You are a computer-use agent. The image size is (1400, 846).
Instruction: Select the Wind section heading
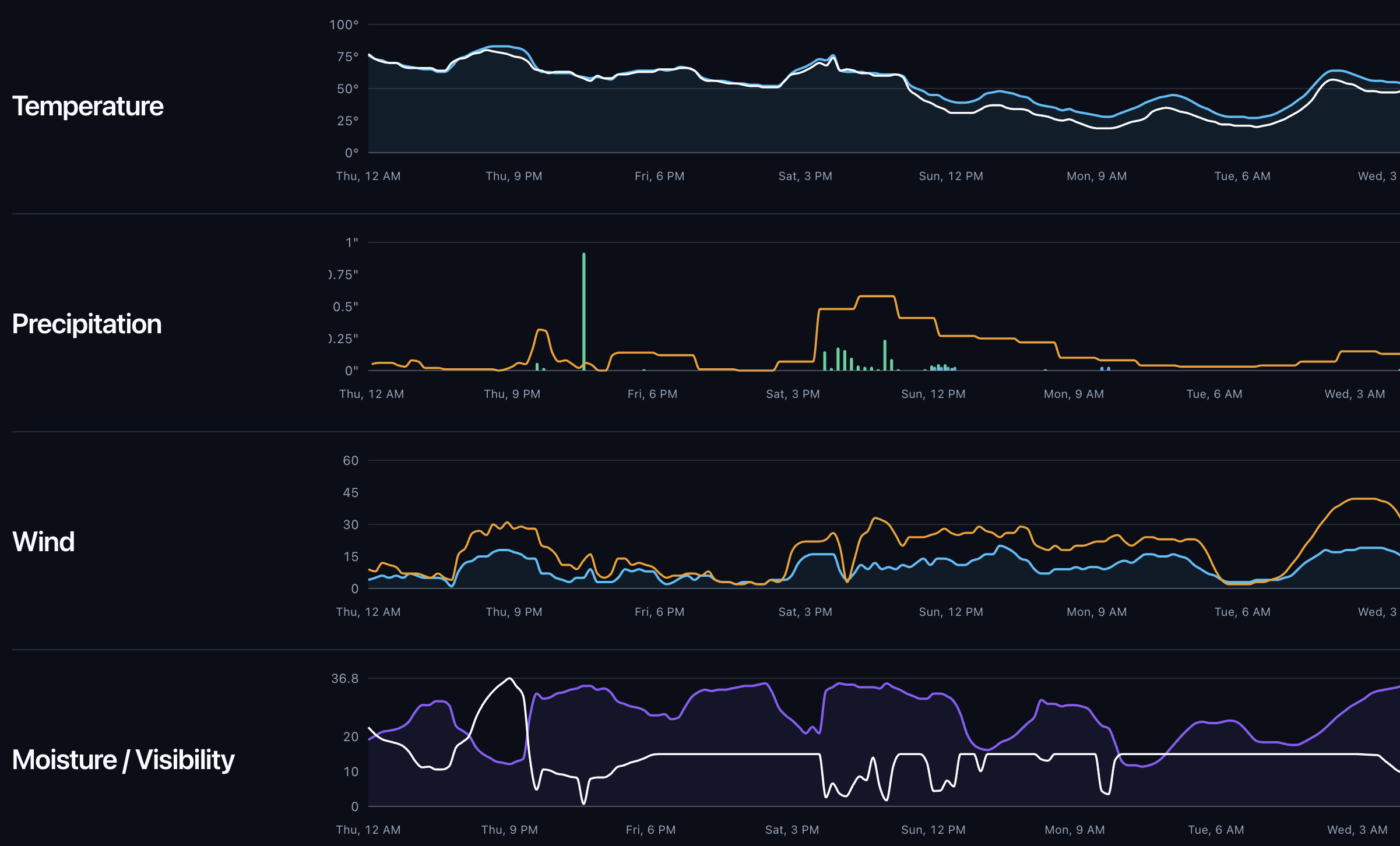click(44, 542)
